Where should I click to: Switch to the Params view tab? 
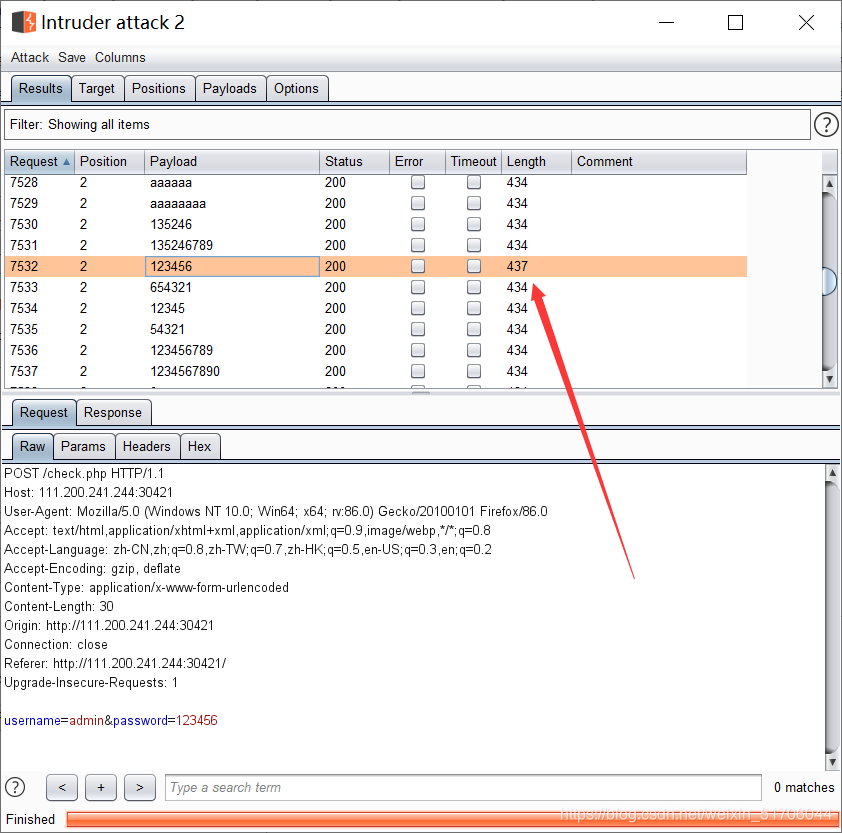coord(83,446)
